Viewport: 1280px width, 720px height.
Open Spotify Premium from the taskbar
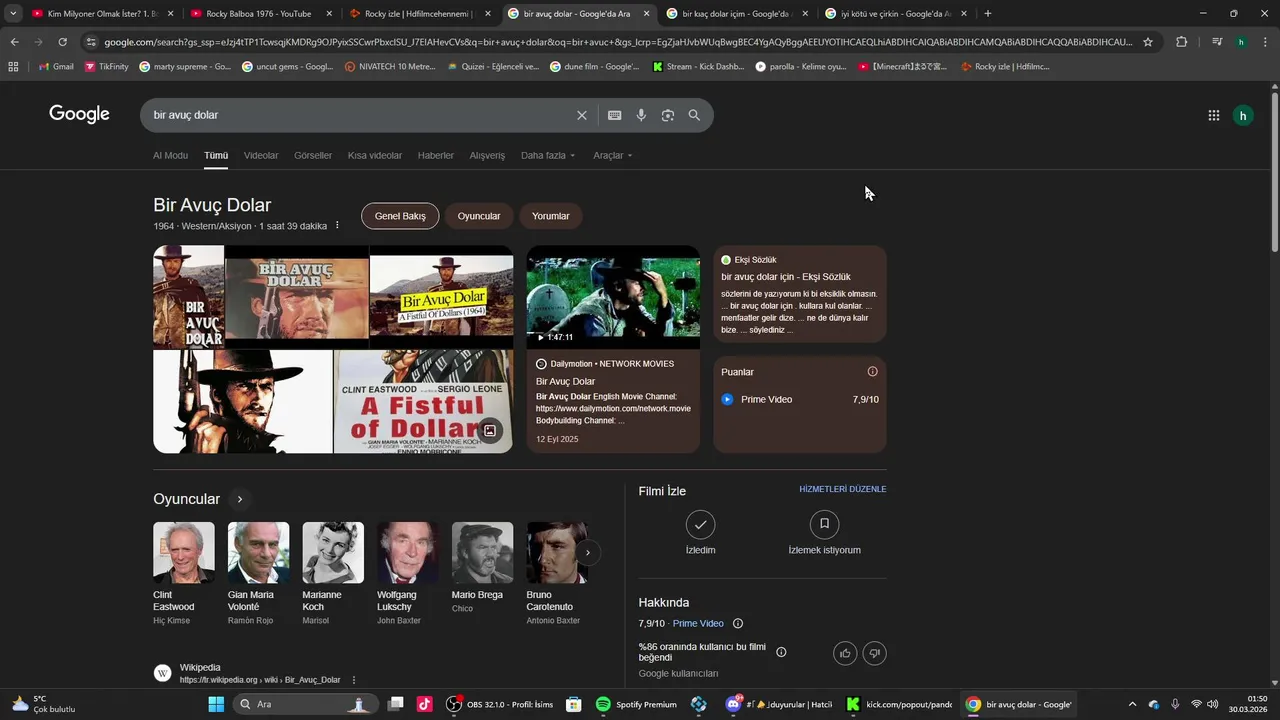636,704
